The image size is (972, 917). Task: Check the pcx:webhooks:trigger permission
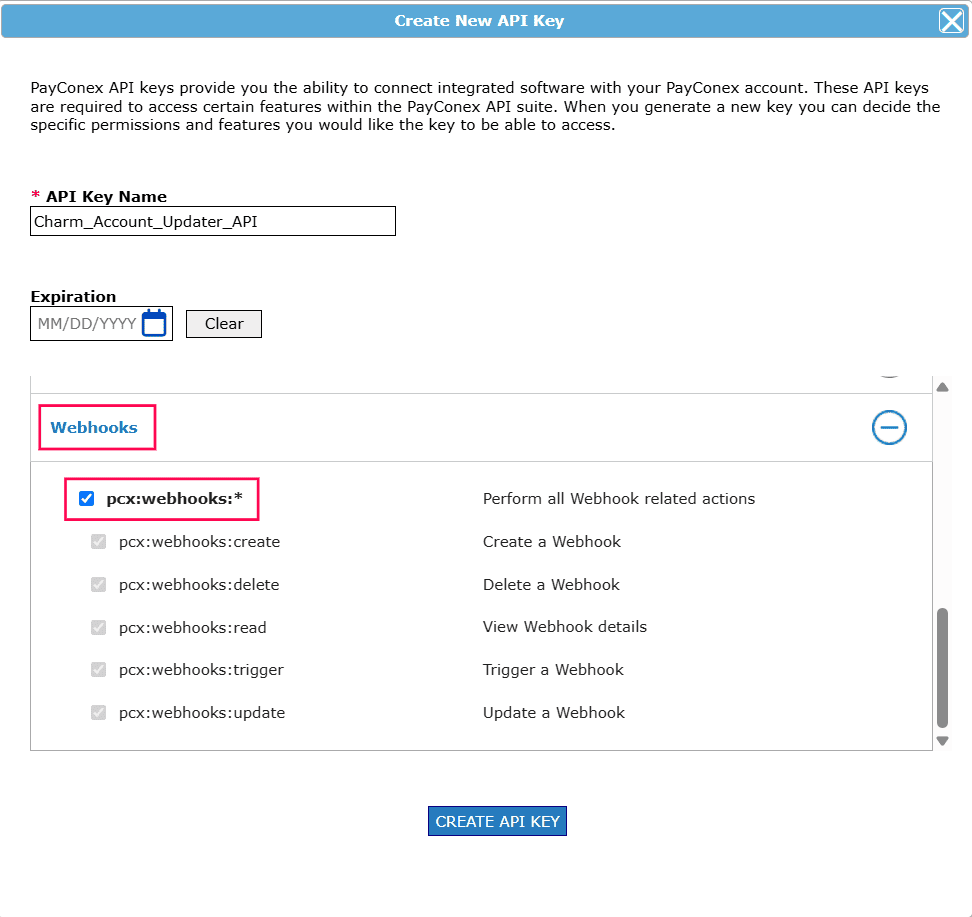[99, 669]
